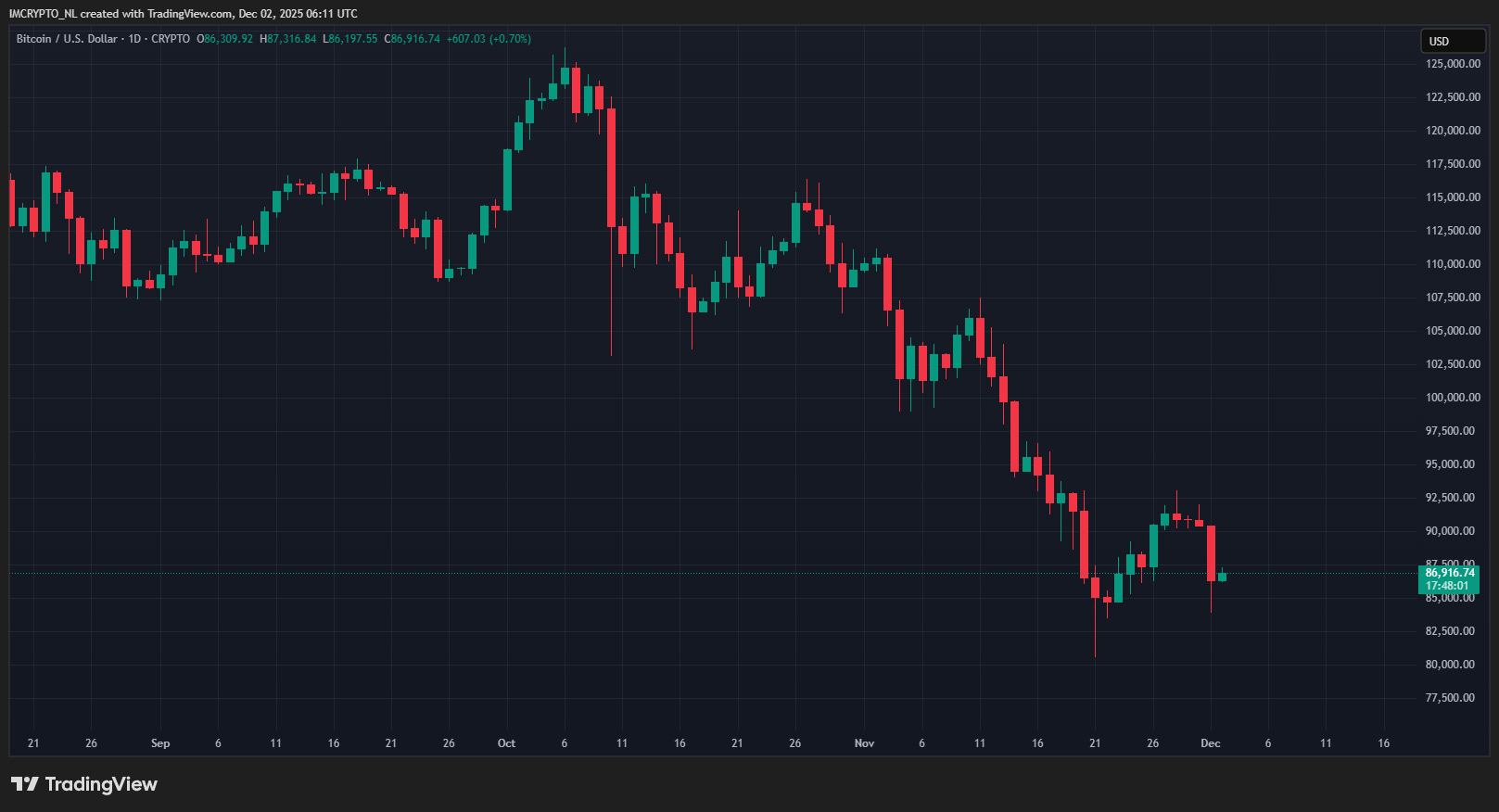The width and height of the screenshot is (1499, 812).
Task: Select the Nov marker on time axis
Action: pos(864,743)
